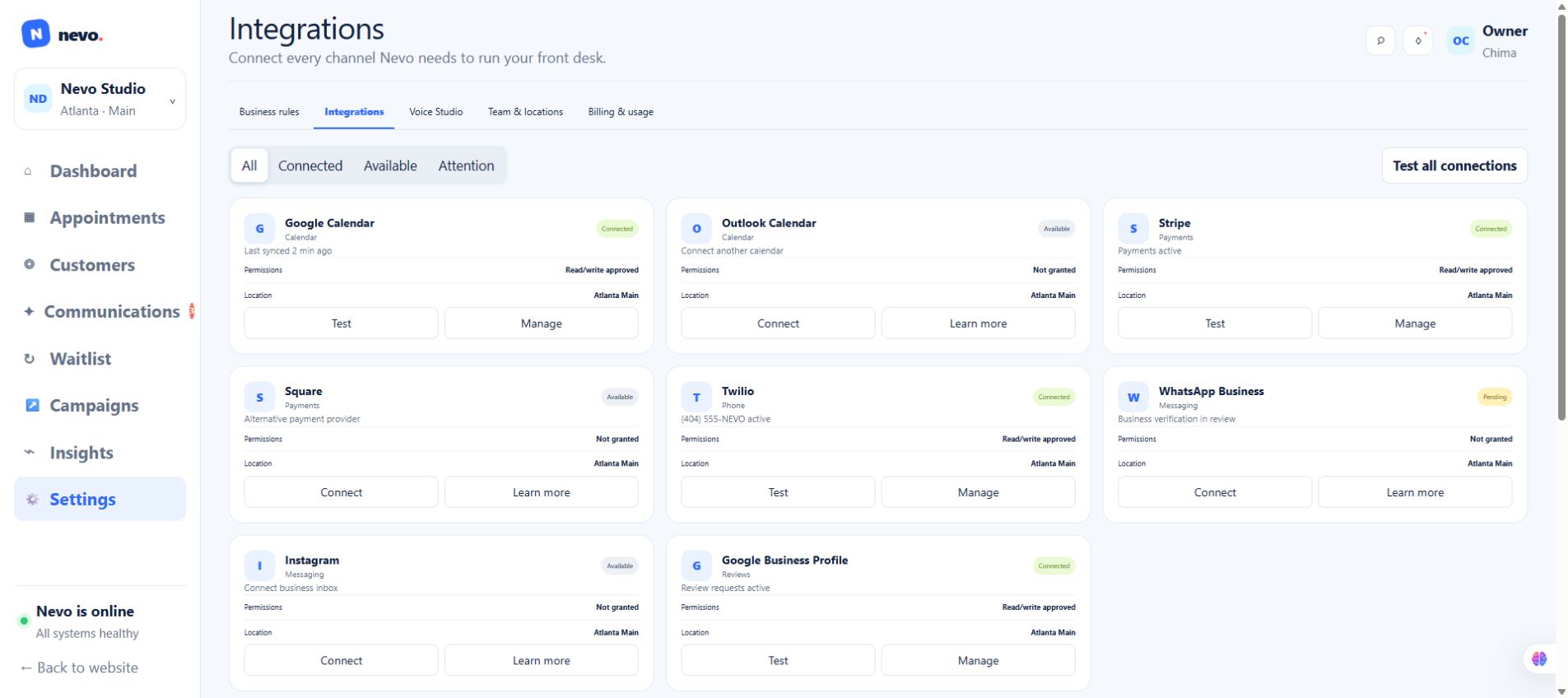Expand the Nevo Studio location switcher
The width and height of the screenshot is (1568, 698).
[100, 99]
